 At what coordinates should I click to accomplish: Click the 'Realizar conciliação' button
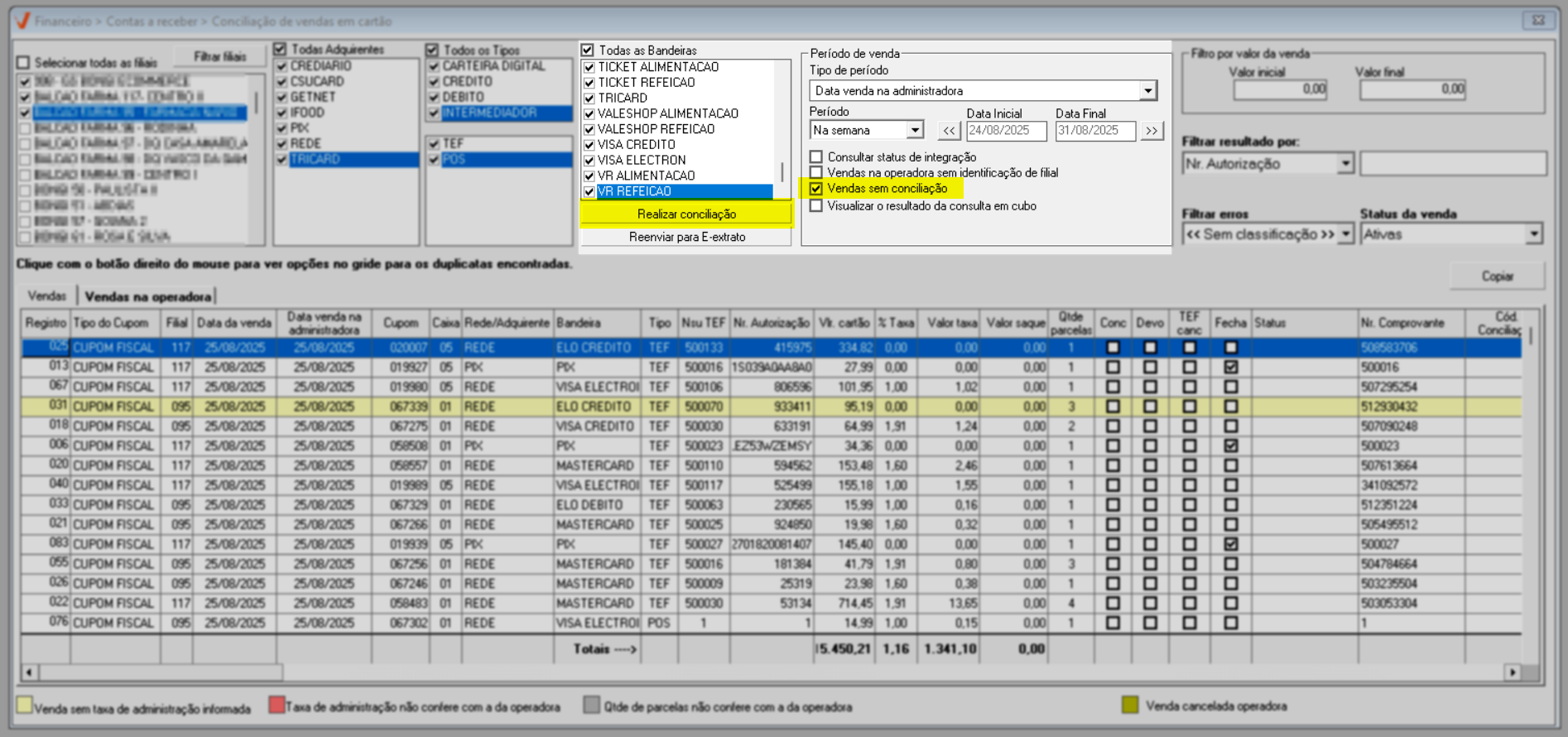tap(686, 214)
